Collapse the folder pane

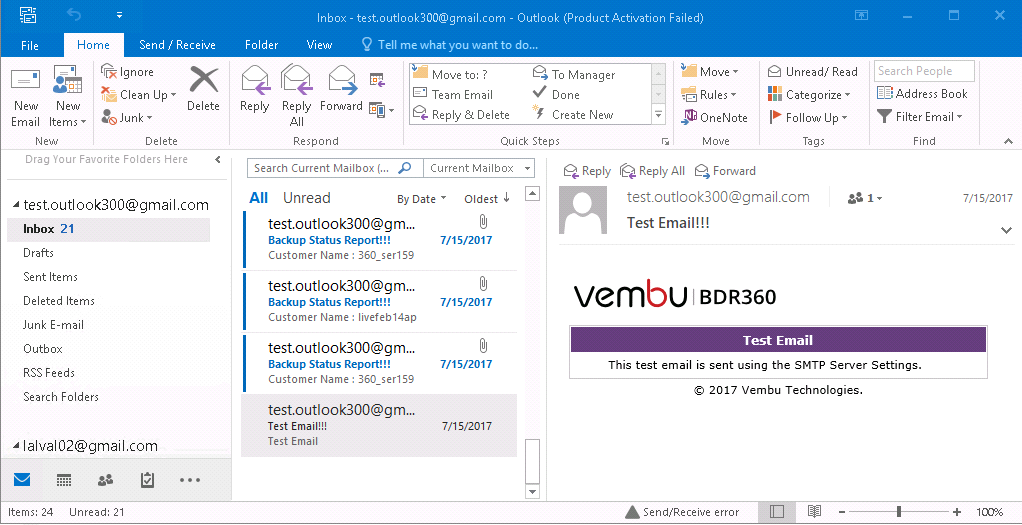coord(218,159)
